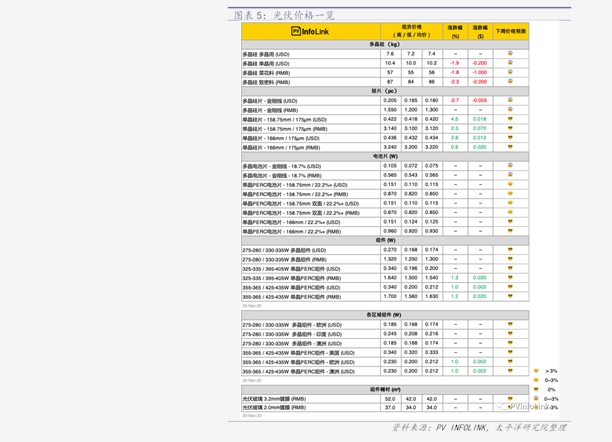This screenshot has width=612, height=442.
Task: Select the value '37.0' in 2.0mm glass row
Action: click(x=390, y=408)
